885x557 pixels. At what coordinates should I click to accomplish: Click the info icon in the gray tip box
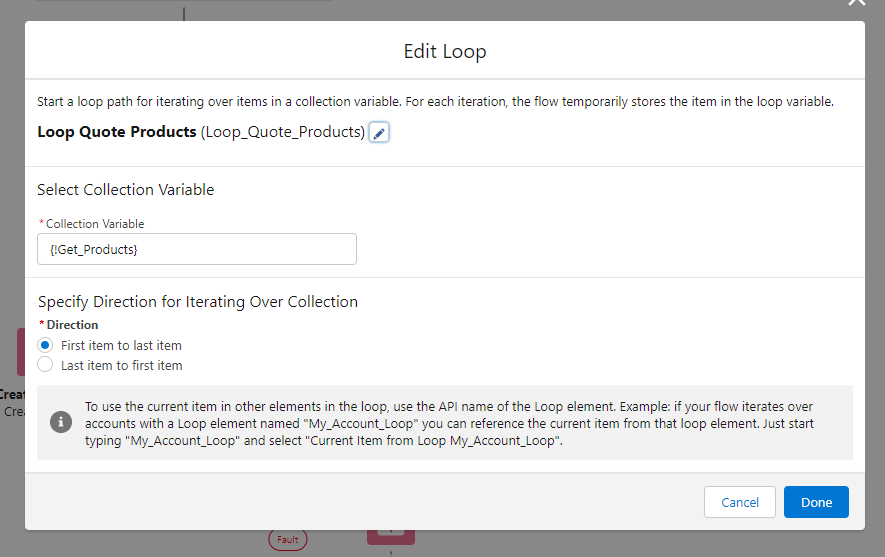coord(61,422)
